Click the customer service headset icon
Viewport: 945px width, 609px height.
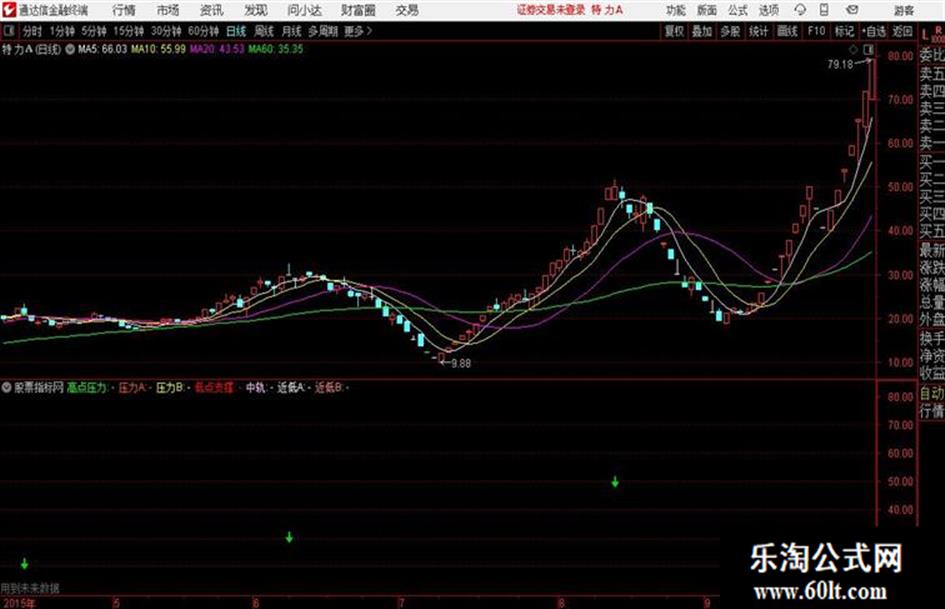point(800,10)
